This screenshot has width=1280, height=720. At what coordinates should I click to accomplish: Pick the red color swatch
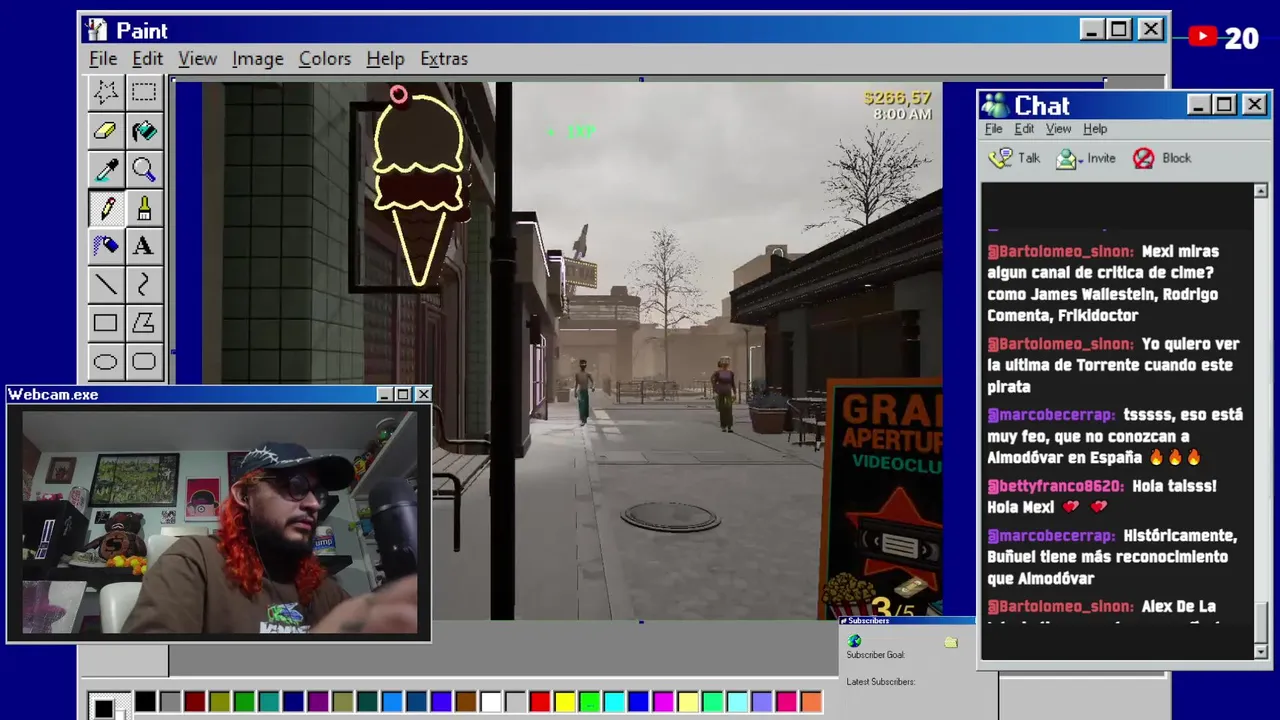[x=539, y=702]
